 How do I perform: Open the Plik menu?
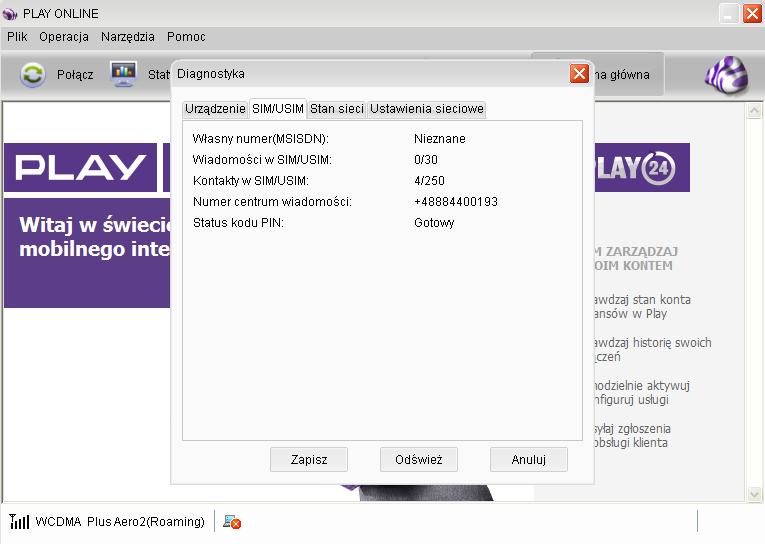pos(17,37)
